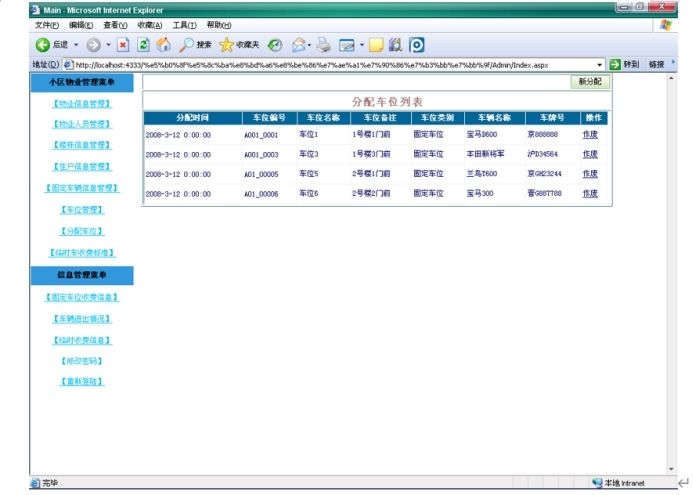The image size is (693, 495).
Task: Open the 【车位管理】 sidebar link
Action: click(82, 209)
